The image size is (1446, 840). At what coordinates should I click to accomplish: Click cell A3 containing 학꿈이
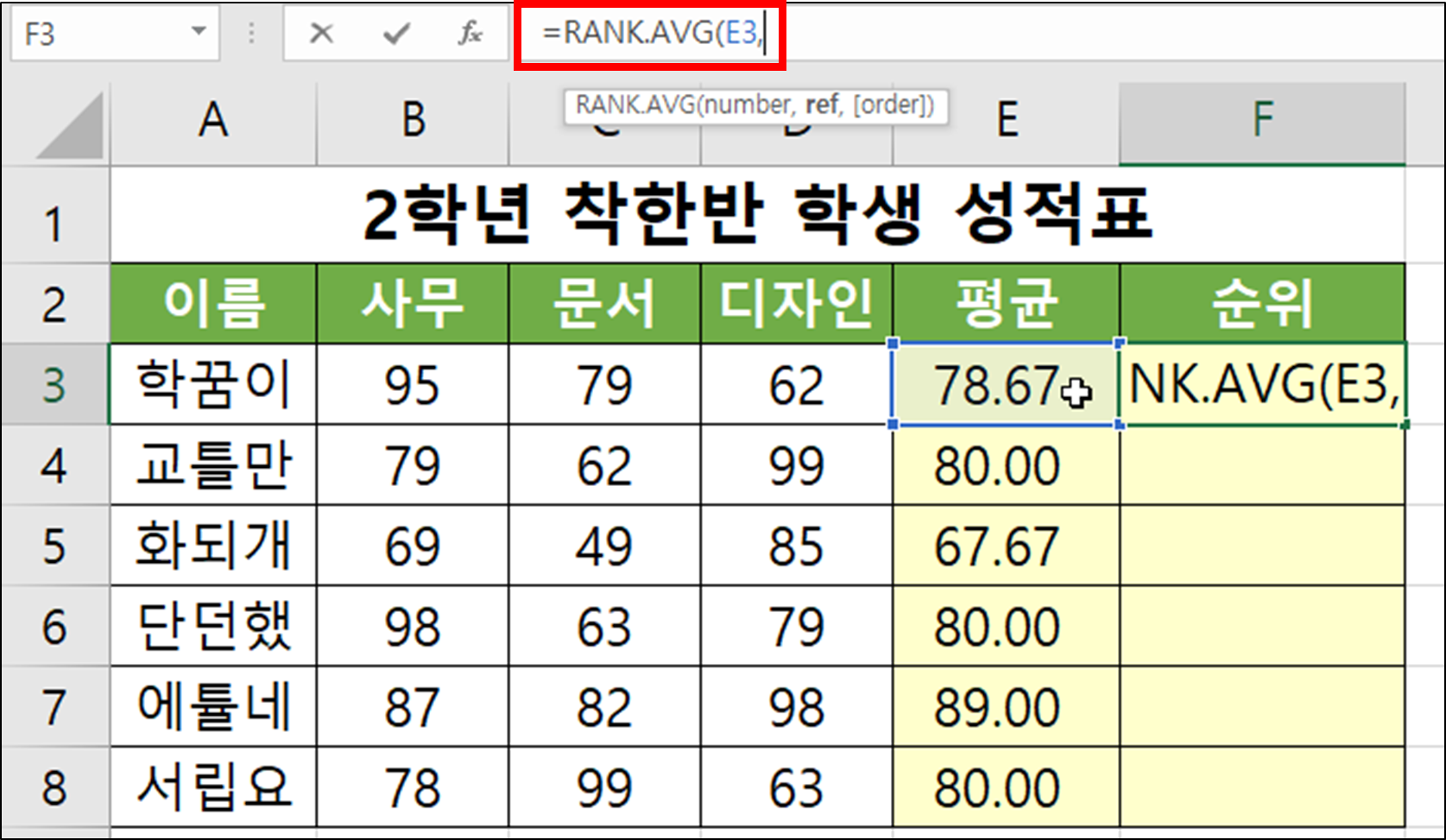212,385
